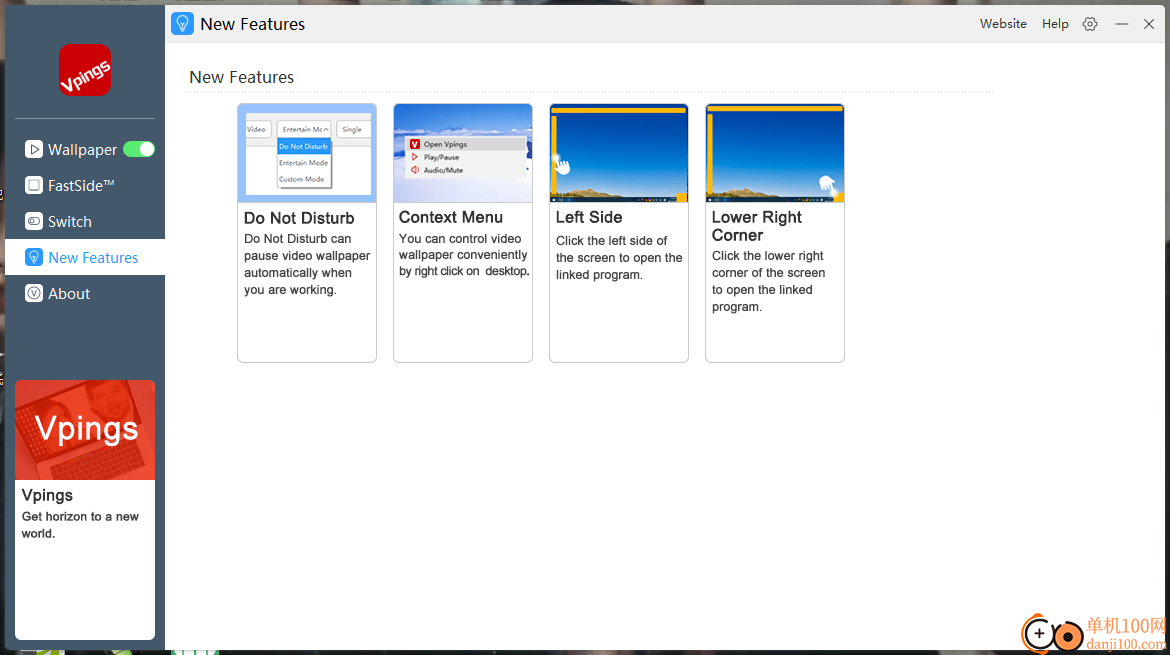Click the About circled V icon
Image resolution: width=1170 pixels, height=655 pixels.
34,293
